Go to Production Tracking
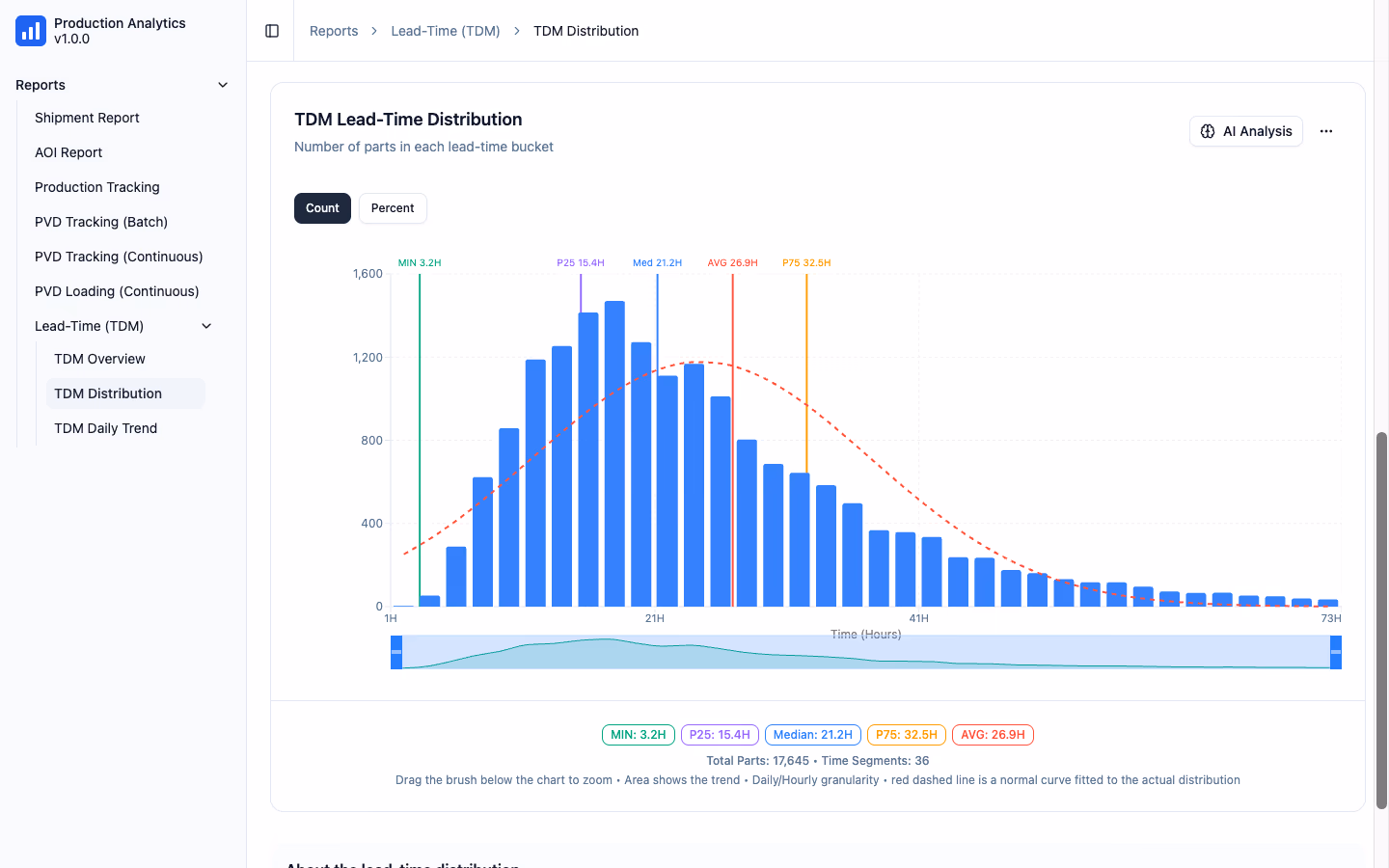 [x=97, y=187]
